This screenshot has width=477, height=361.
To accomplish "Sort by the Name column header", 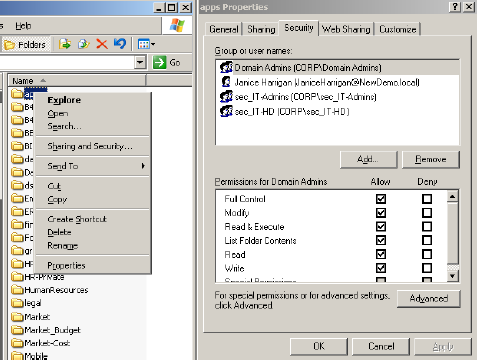I will point(77,81).
